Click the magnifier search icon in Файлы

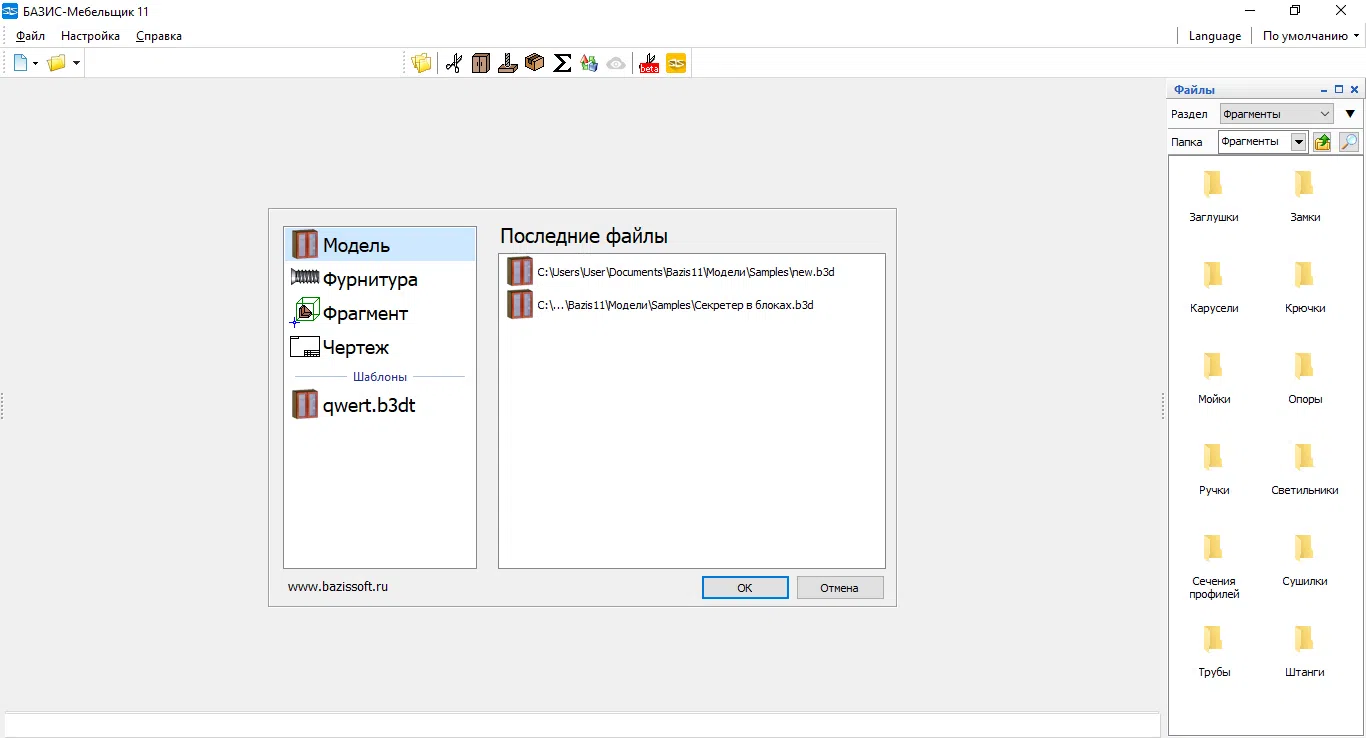1349,142
